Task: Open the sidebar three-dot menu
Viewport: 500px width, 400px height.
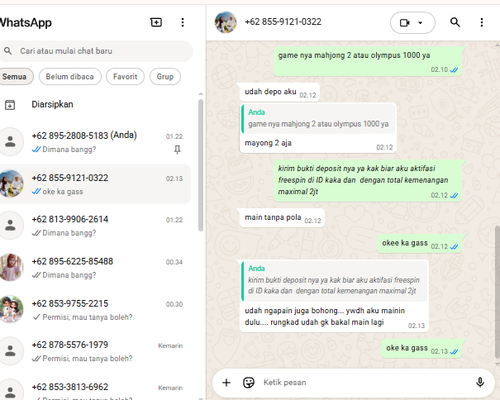Action: point(182,22)
